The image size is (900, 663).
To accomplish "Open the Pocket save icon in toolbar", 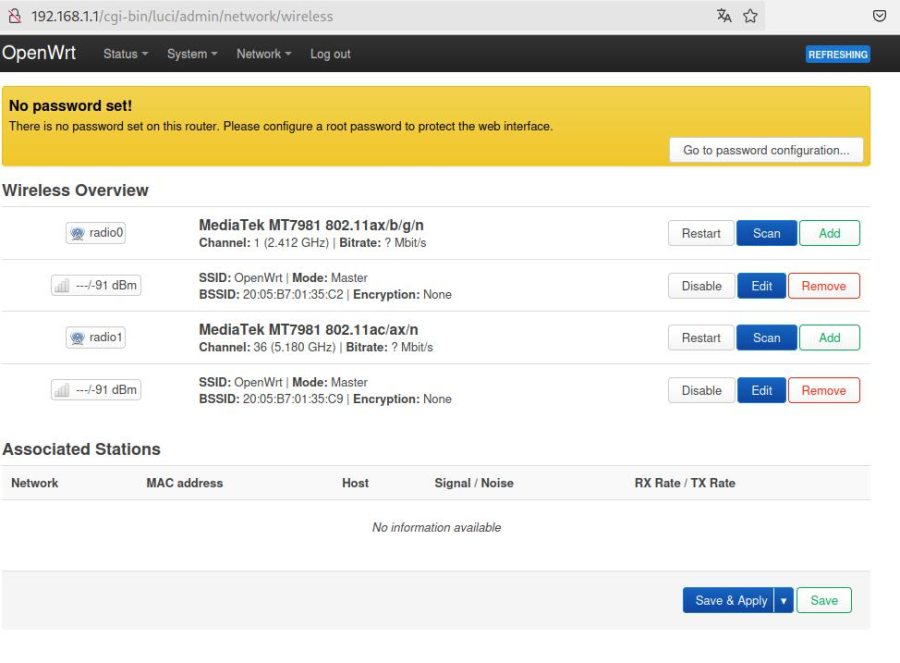I will click(x=879, y=16).
